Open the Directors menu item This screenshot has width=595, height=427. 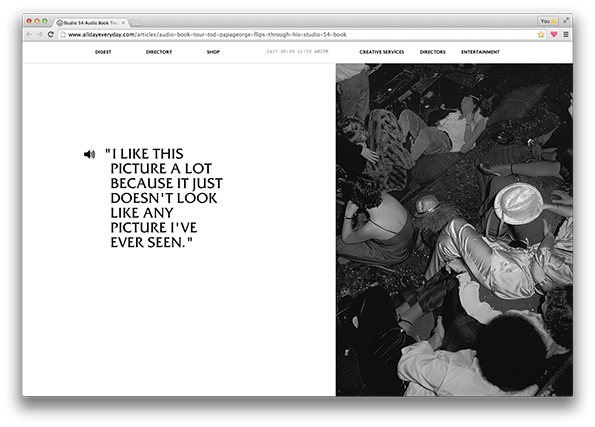click(433, 52)
